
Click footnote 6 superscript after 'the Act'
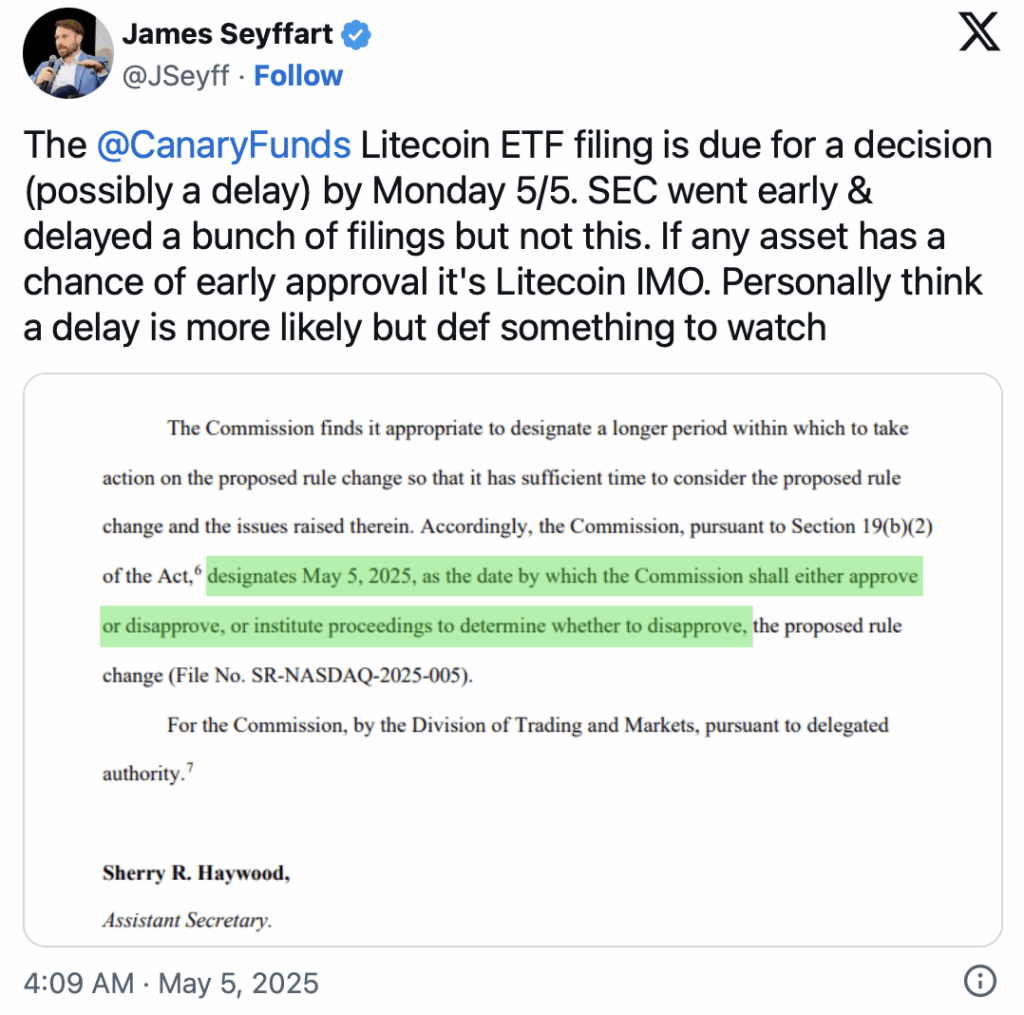pyautogui.click(x=197, y=570)
